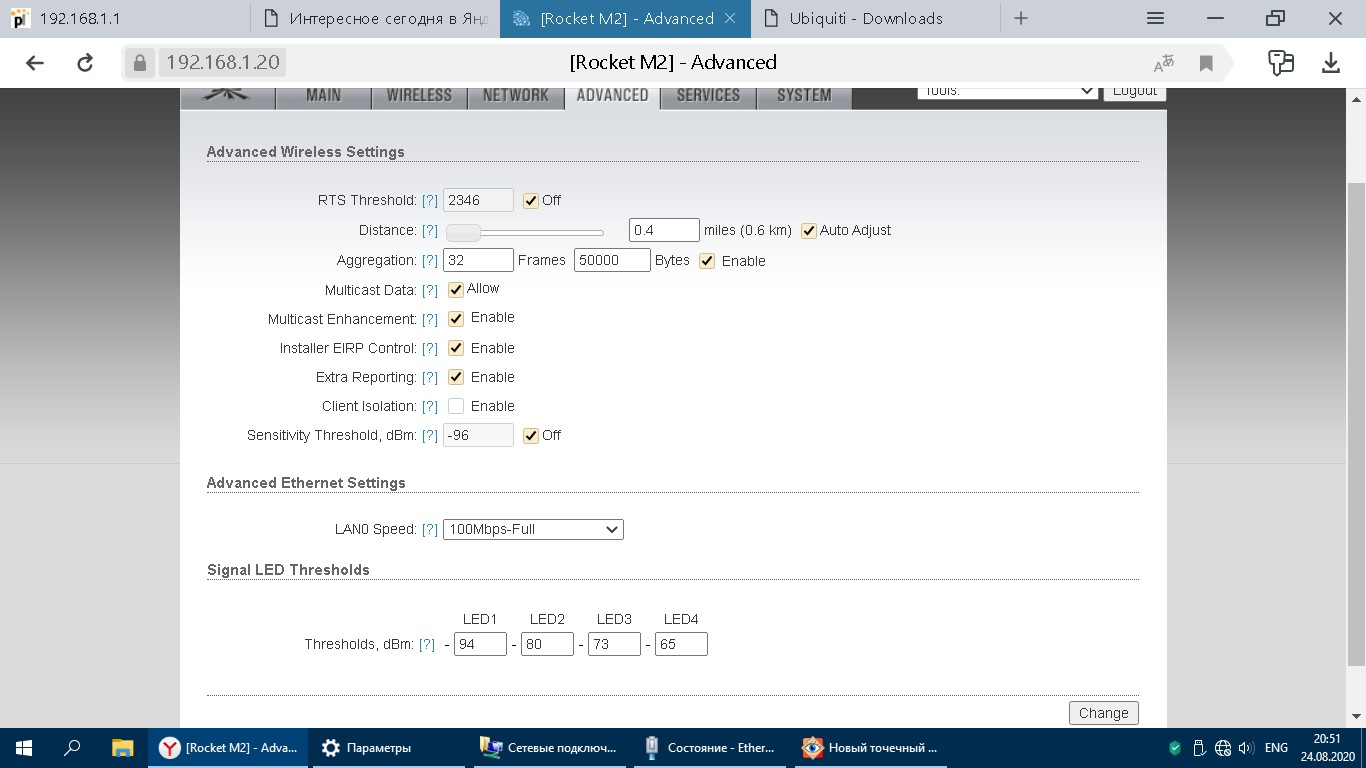Toggle Installer EIRP Control Enable checkbox

[x=456, y=348]
